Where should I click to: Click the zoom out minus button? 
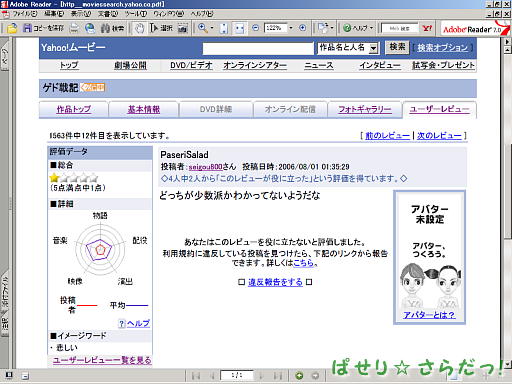pyautogui.click(x=255, y=28)
